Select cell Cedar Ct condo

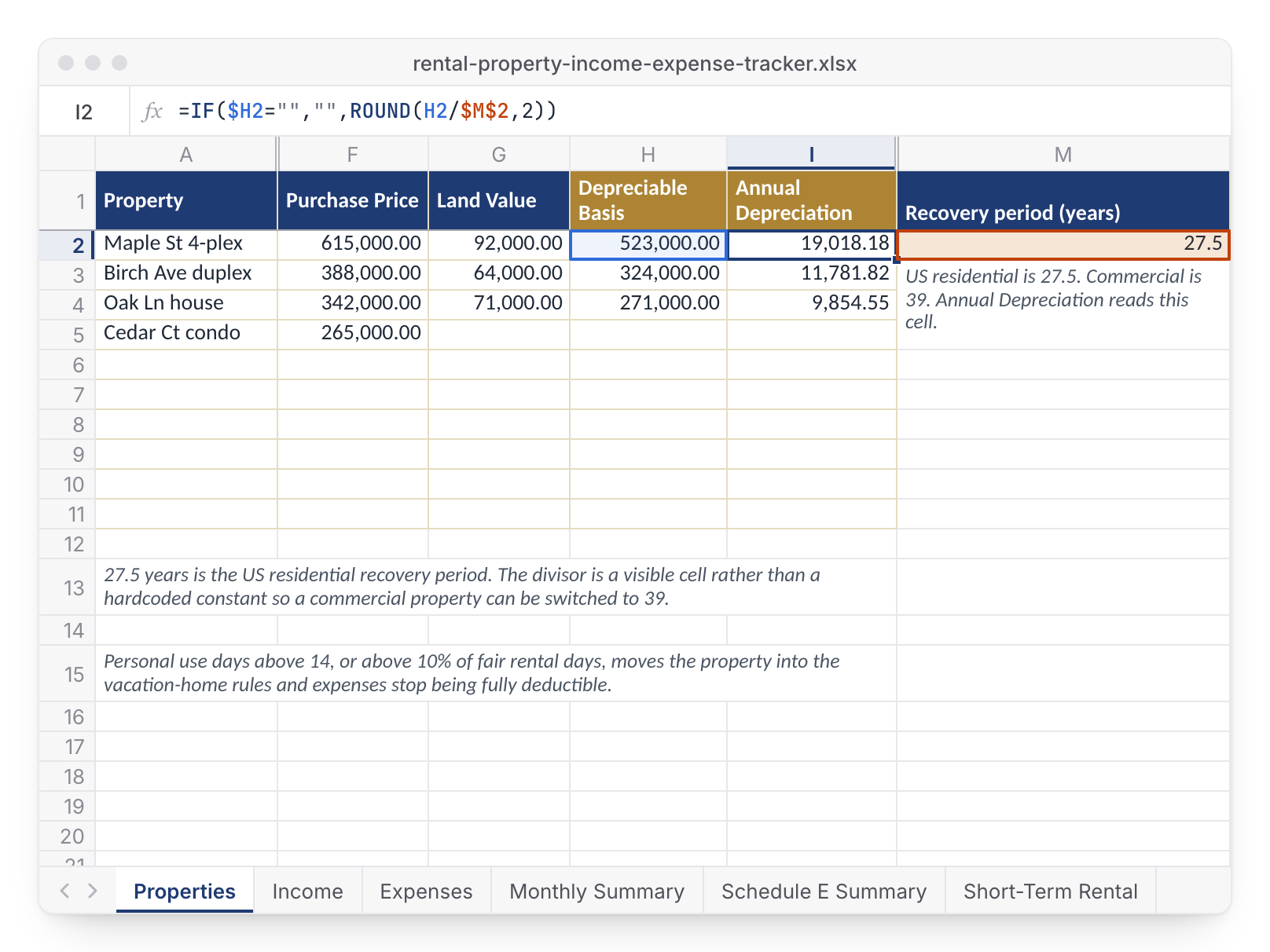click(186, 334)
